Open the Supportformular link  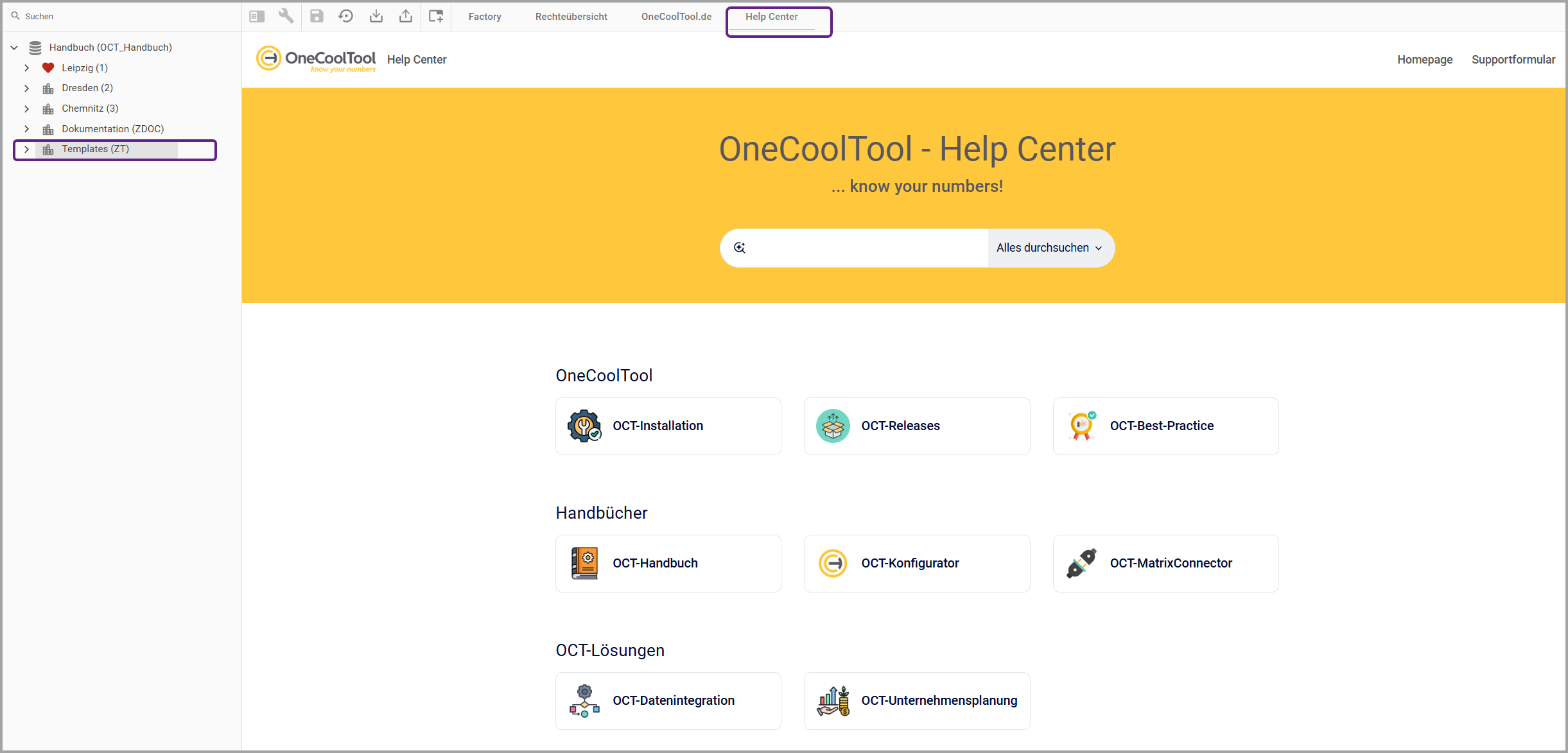coord(1513,60)
